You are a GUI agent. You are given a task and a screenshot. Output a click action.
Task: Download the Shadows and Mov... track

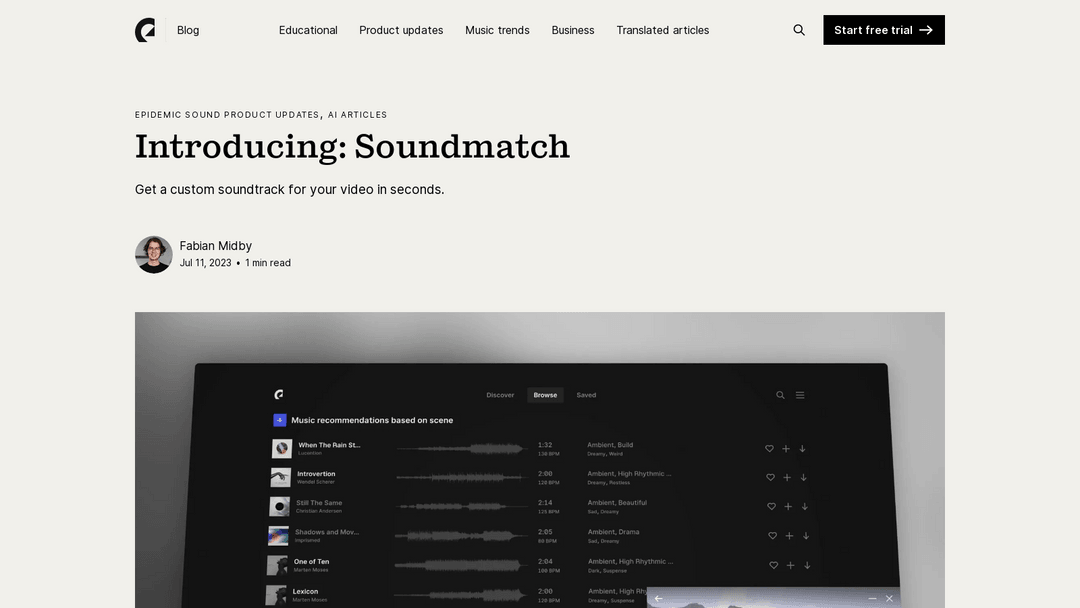pos(805,536)
